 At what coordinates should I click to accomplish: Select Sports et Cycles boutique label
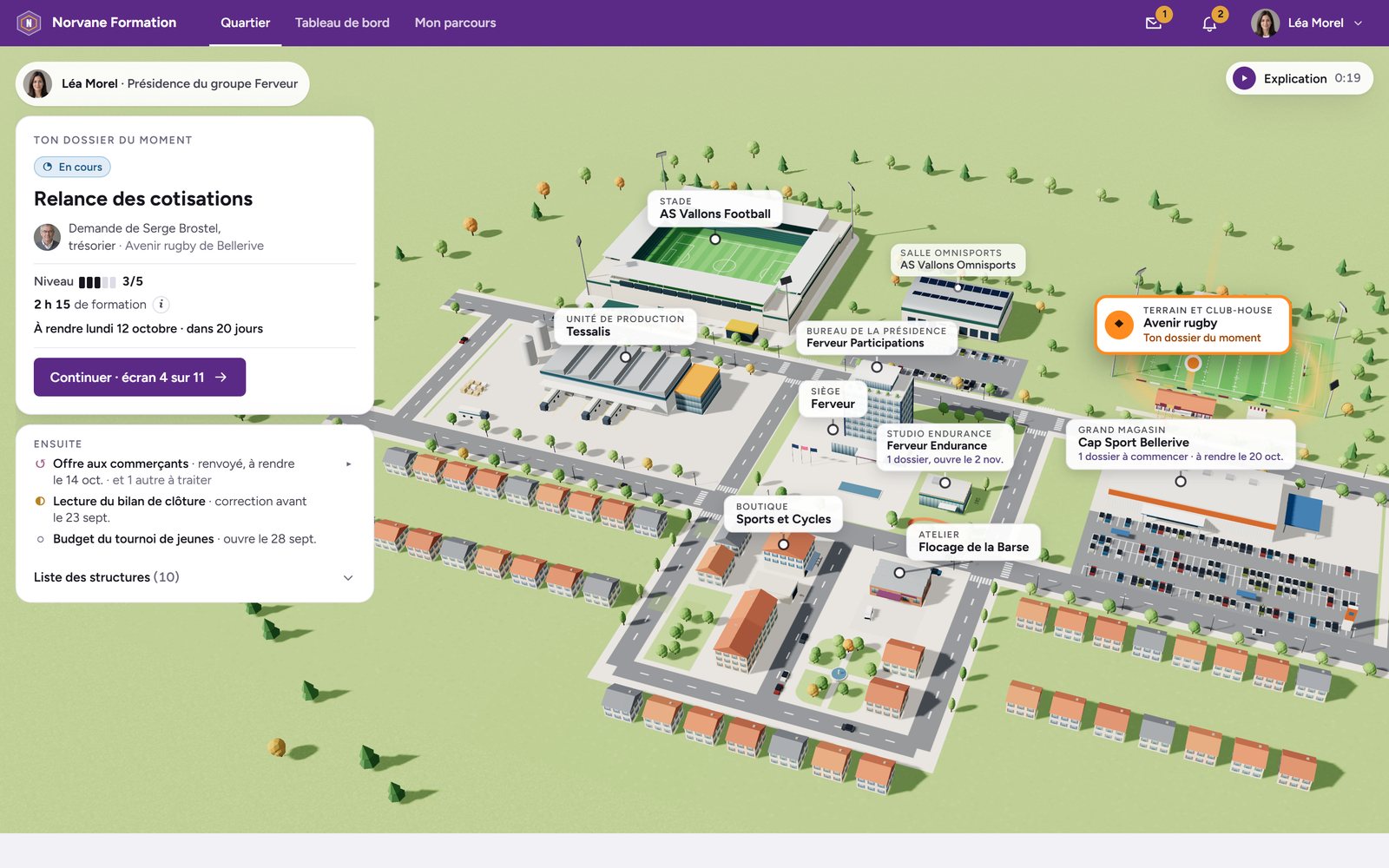[783, 514]
